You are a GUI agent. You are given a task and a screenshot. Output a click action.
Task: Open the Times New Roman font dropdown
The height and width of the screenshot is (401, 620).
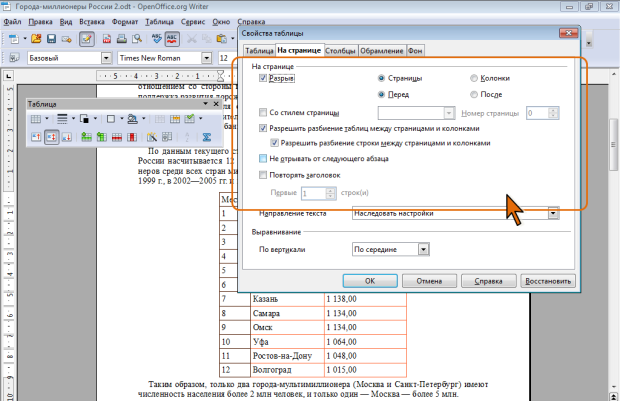(207, 58)
